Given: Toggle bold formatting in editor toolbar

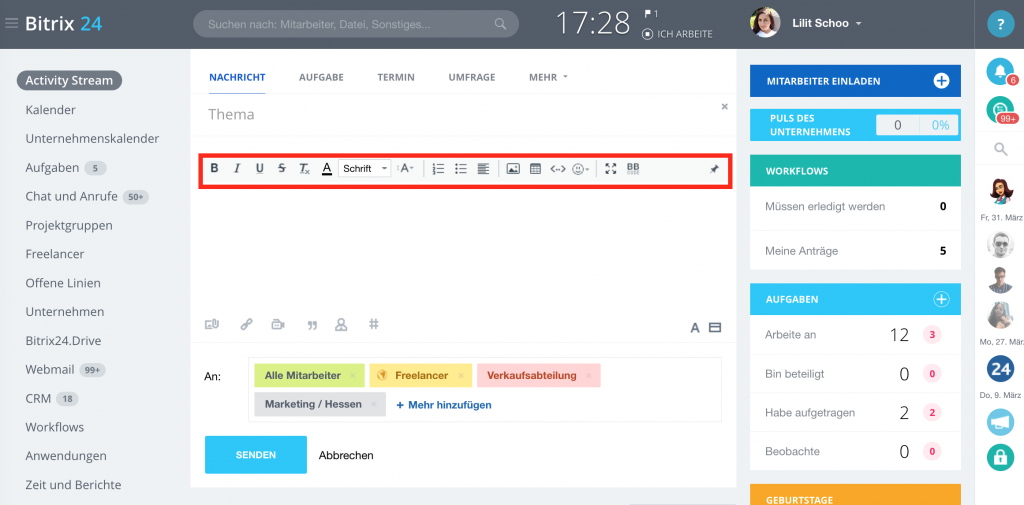Looking at the screenshot, I should coord(214,169).
